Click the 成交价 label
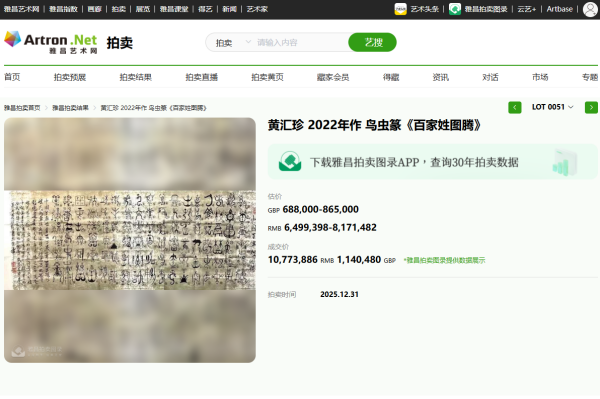 point(278,247)
